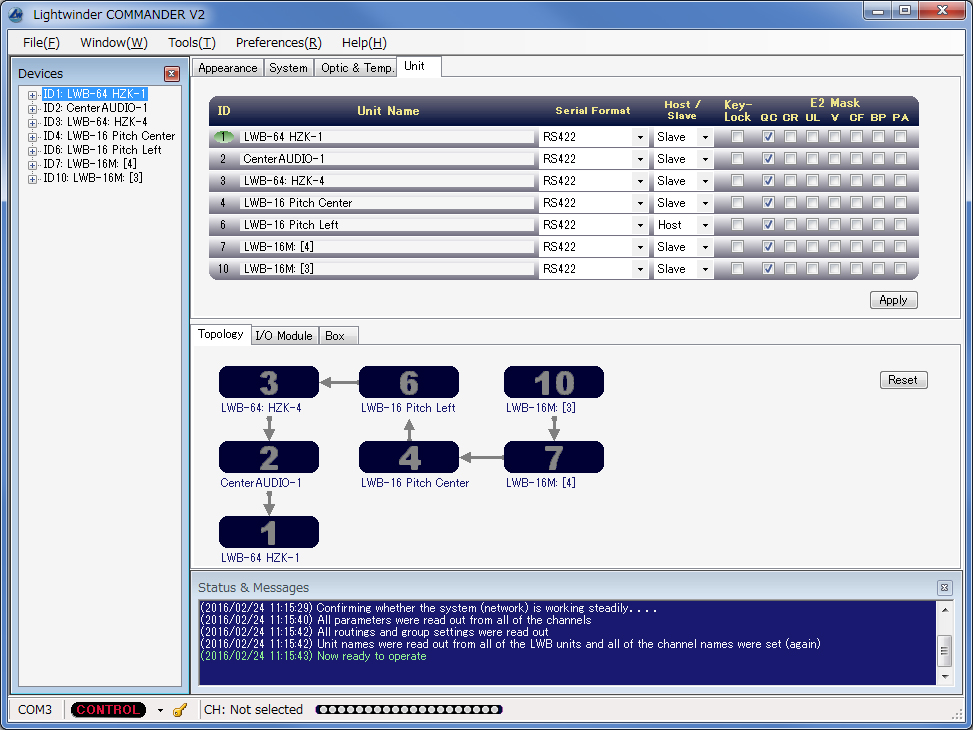Open the File menu
The image size is (973, 730).
[x=41, y=43]
